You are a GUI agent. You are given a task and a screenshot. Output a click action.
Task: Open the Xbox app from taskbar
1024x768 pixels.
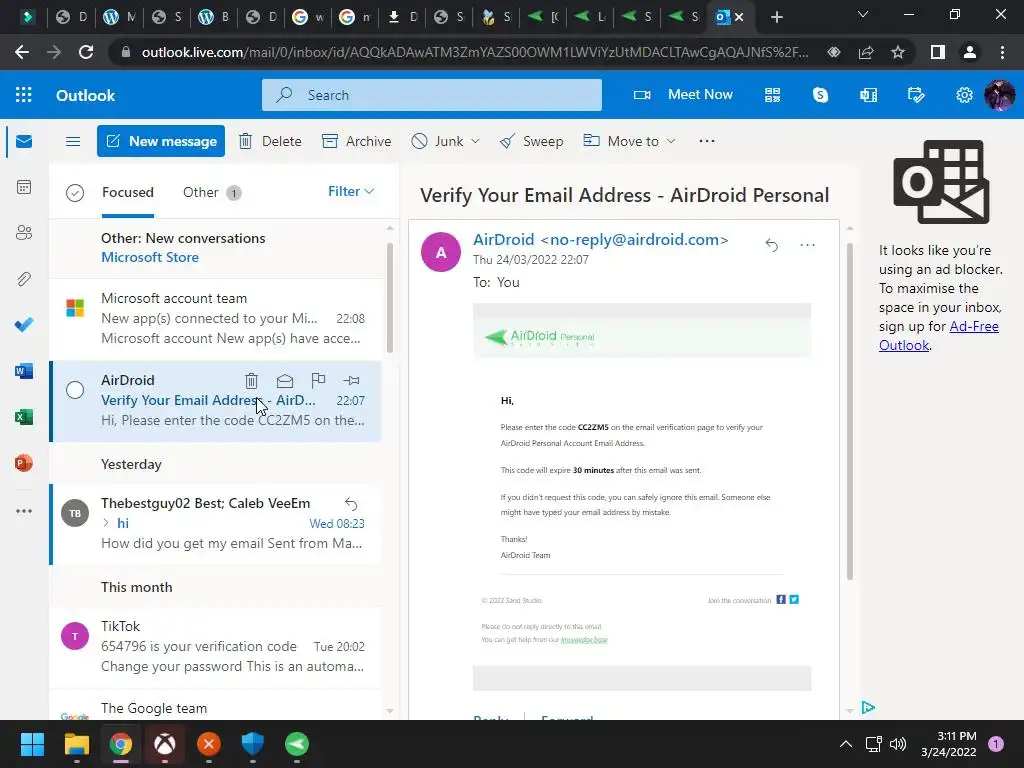tap(165, 744)
